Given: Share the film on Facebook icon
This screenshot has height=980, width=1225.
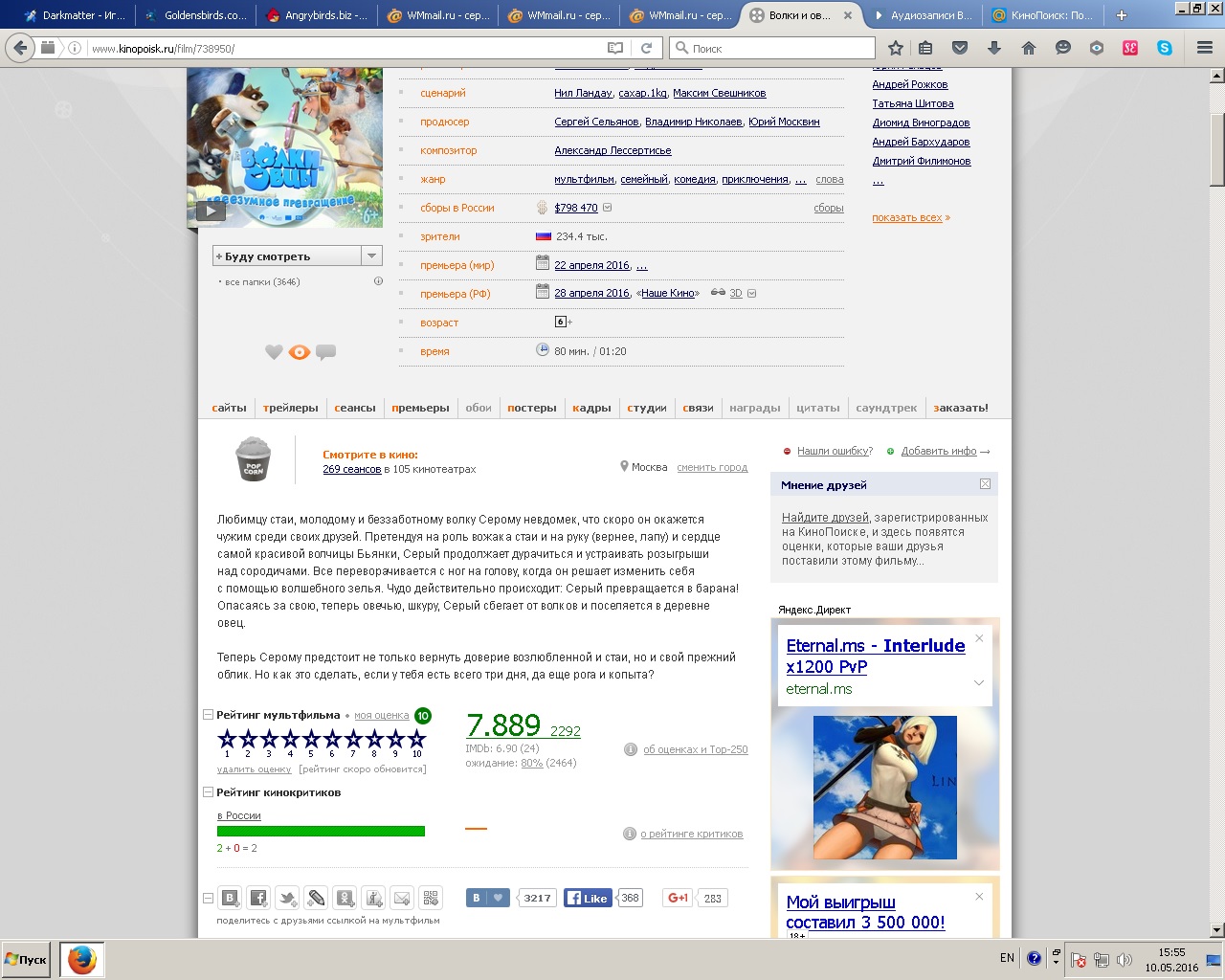Looking at the screenshot, I should [259, 898].
